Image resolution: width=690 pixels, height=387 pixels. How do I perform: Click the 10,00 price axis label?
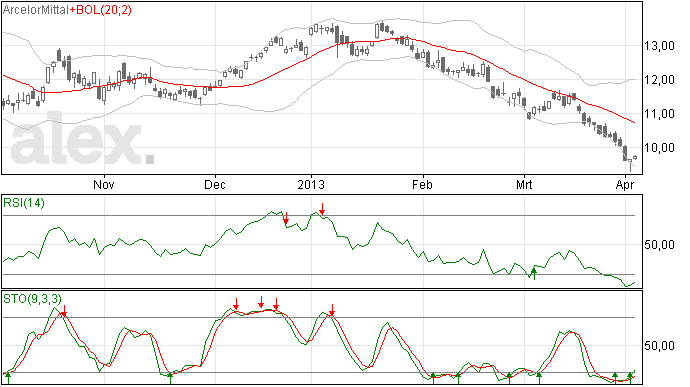click(x=659, y=147)
